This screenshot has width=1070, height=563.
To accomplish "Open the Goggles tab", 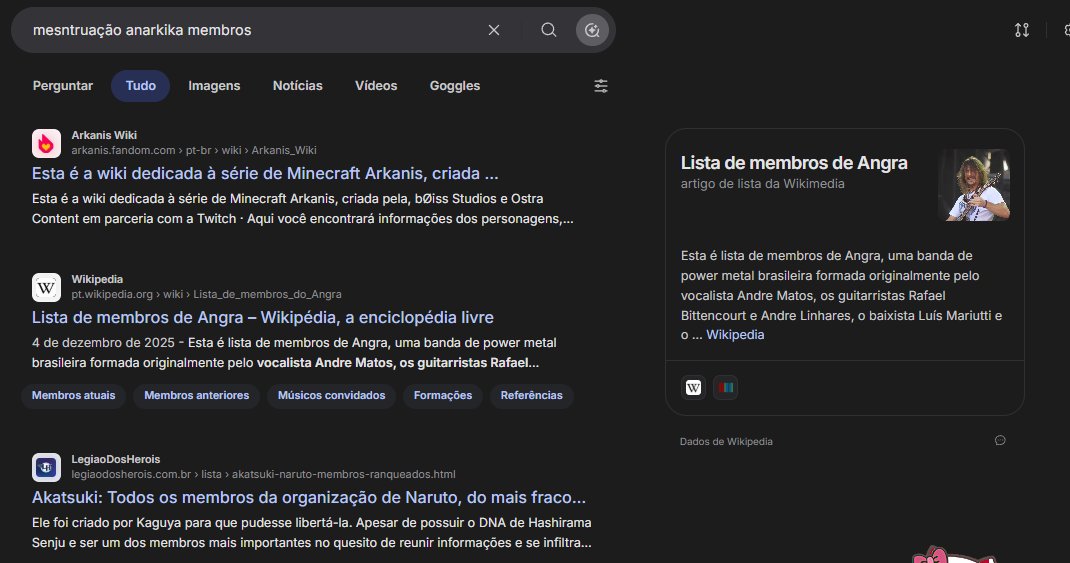I will pyautogui.click(x=455, y=86).
